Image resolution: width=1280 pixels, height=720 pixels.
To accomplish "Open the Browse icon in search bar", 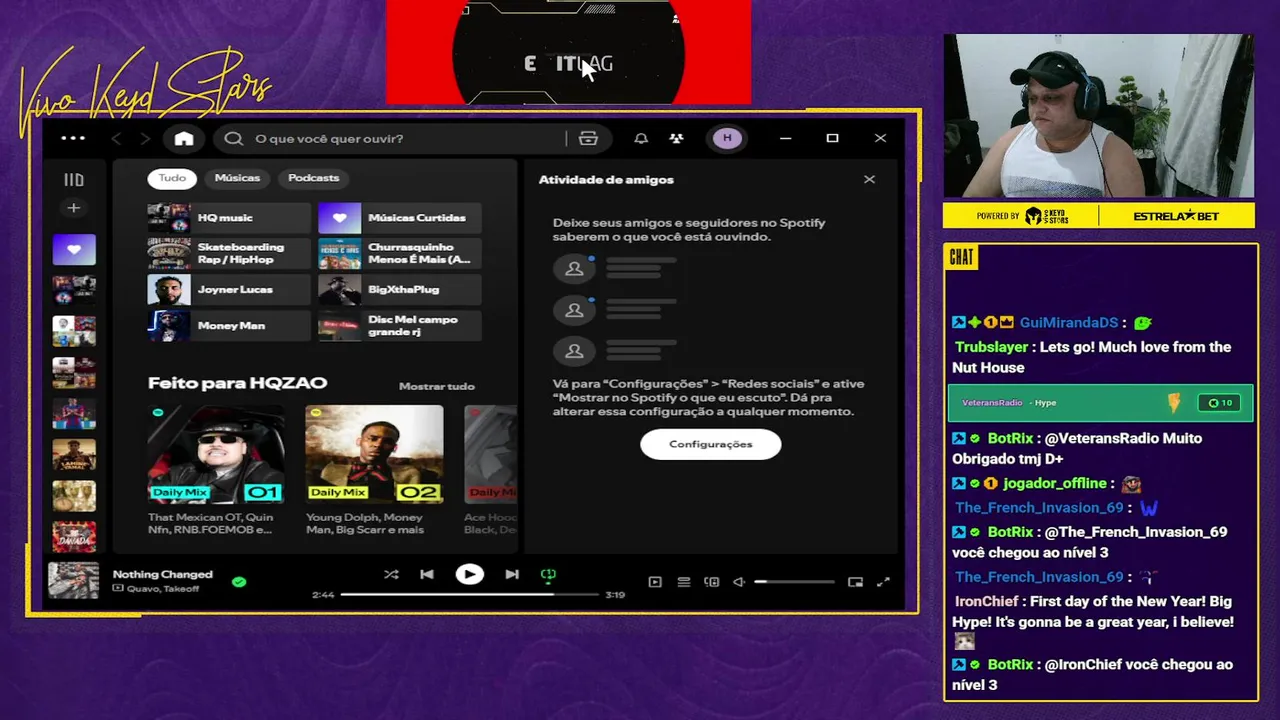I will [588, 138].
